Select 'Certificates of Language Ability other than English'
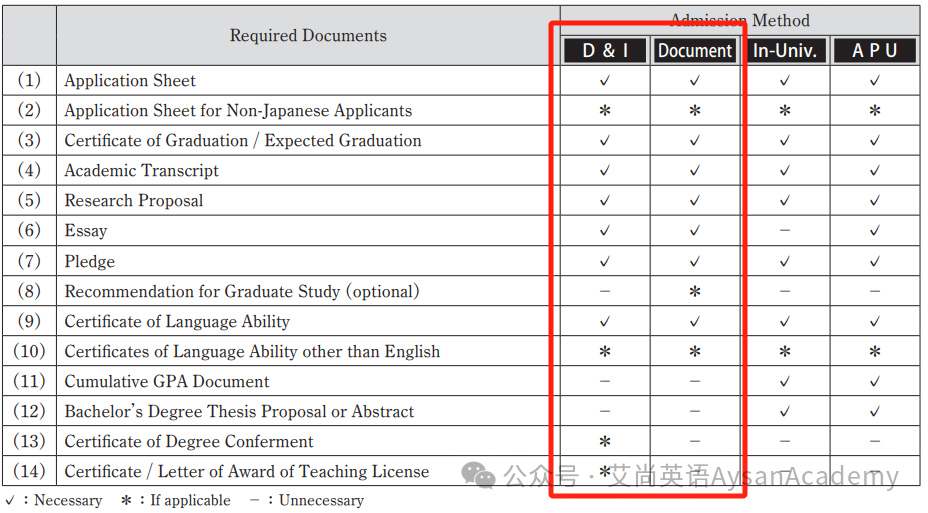The width and height of the screenshot is (928, 513). (252, 351)
